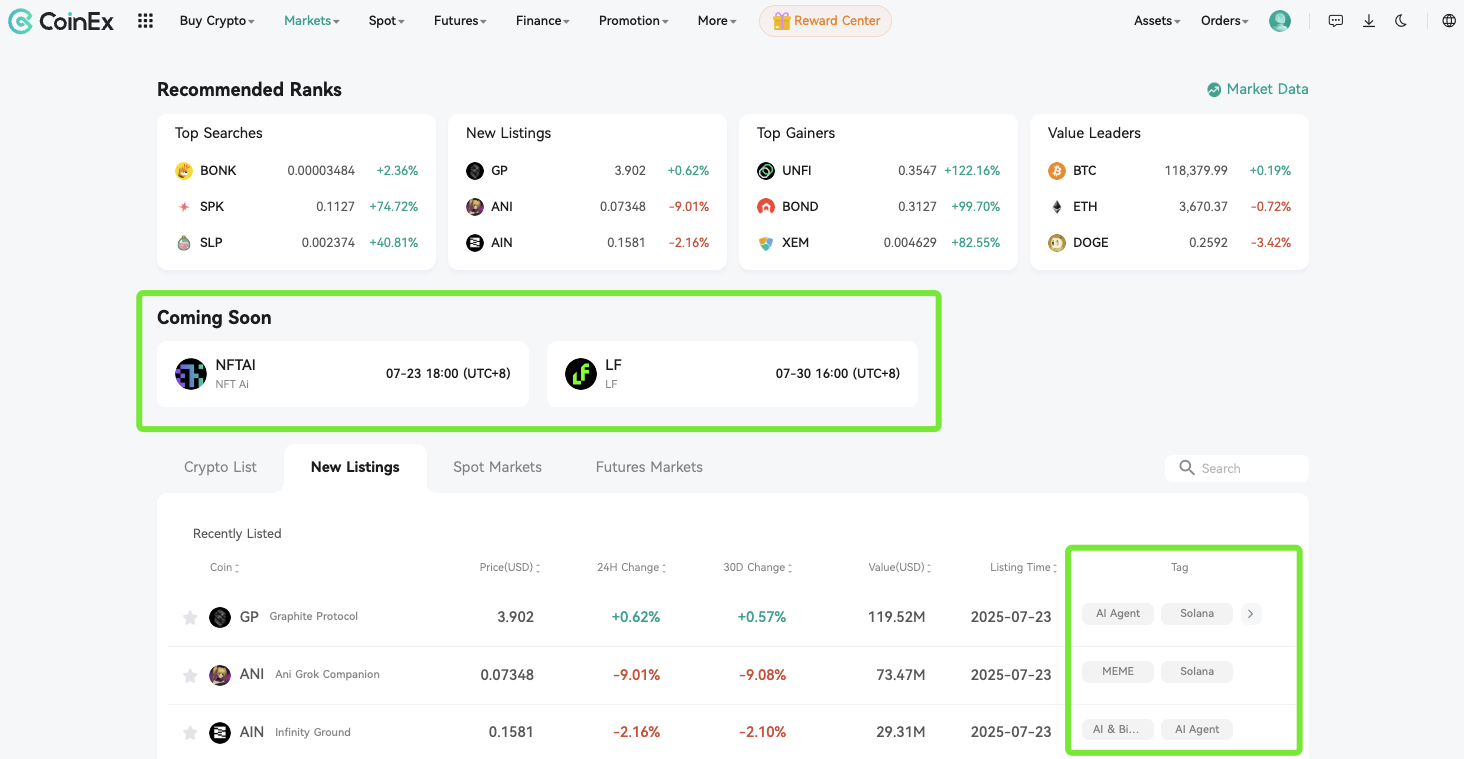Expand the Markets dropdown menu
Image resolution: width=1464 pixels, height=759 pixels.
coord(312,21)
